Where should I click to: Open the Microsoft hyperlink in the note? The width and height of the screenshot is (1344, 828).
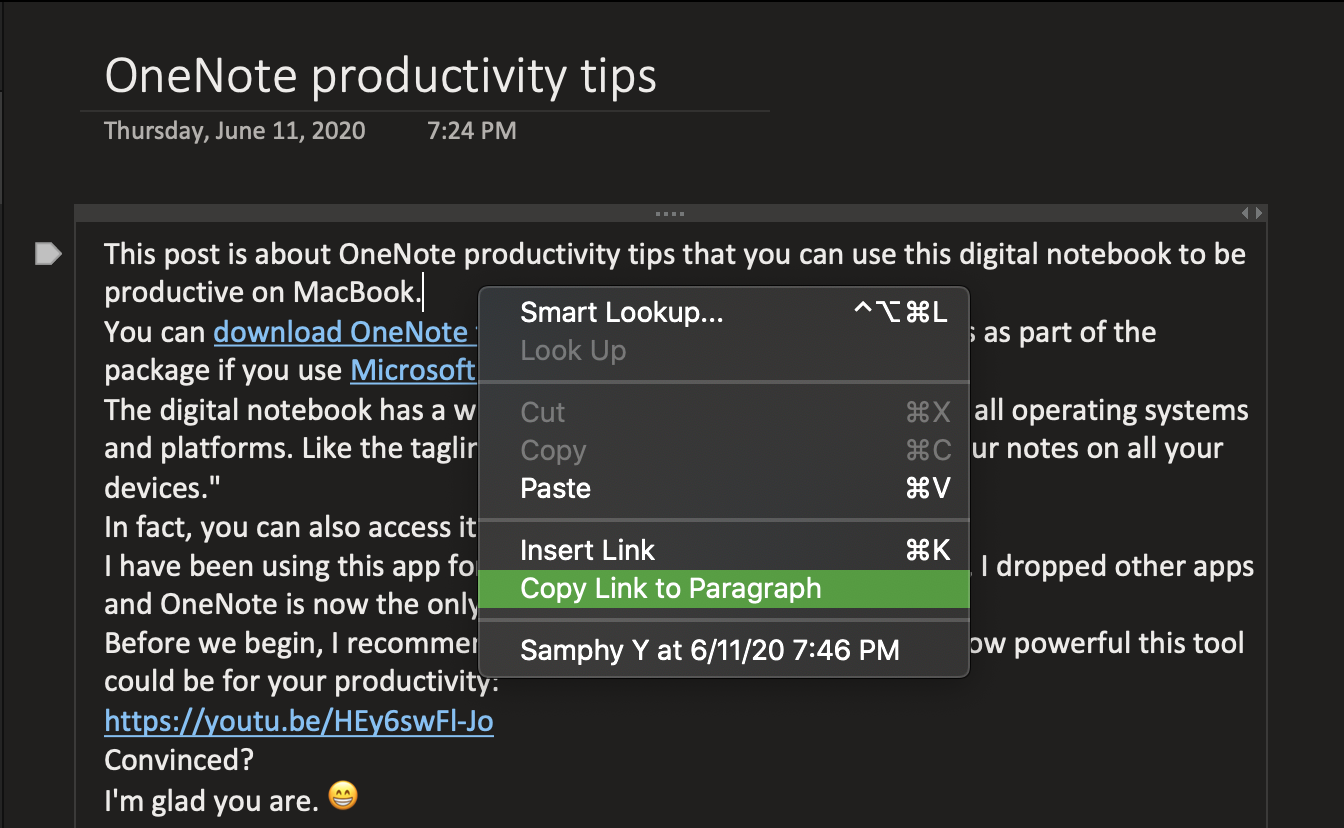pos(414,370)
